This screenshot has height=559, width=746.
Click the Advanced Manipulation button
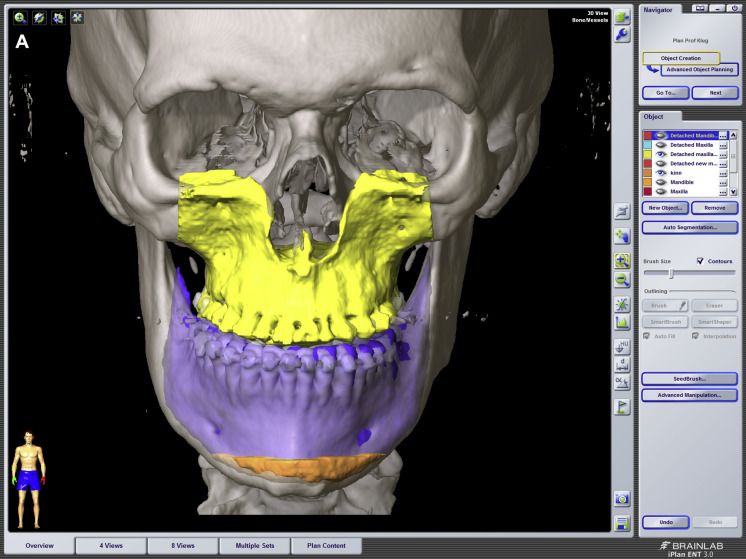point(690,395)
